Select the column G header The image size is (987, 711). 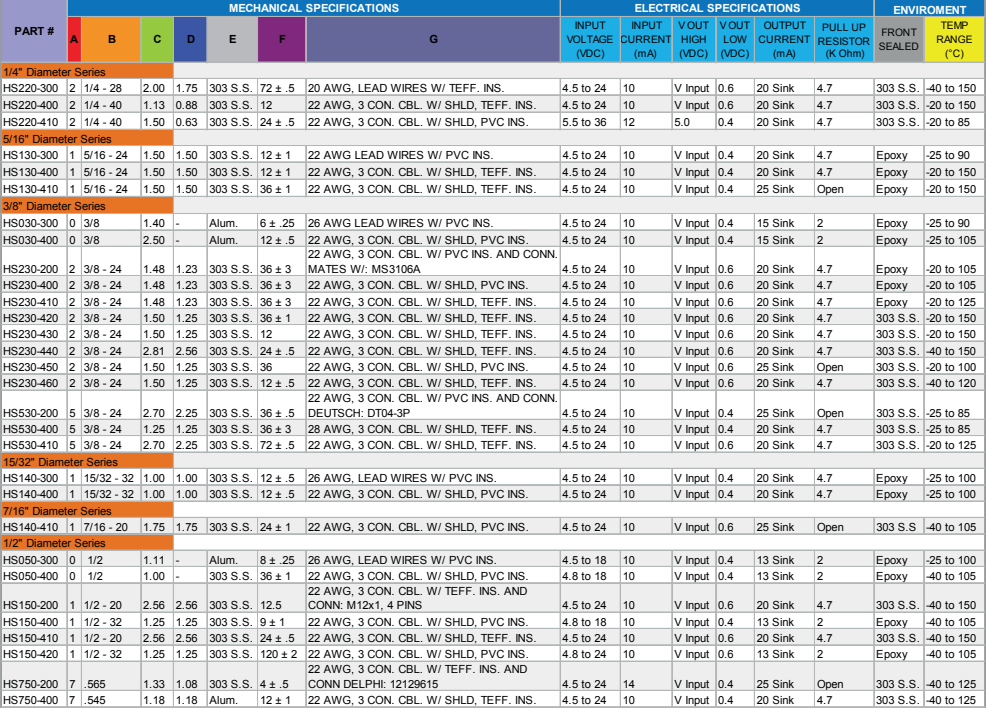point(433,39)
